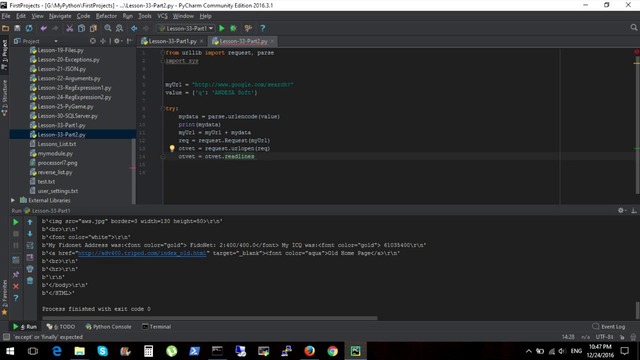Toggle fold marker on try line
The height and width of the screenshot is (360, 640).
(x=162, y=109)
